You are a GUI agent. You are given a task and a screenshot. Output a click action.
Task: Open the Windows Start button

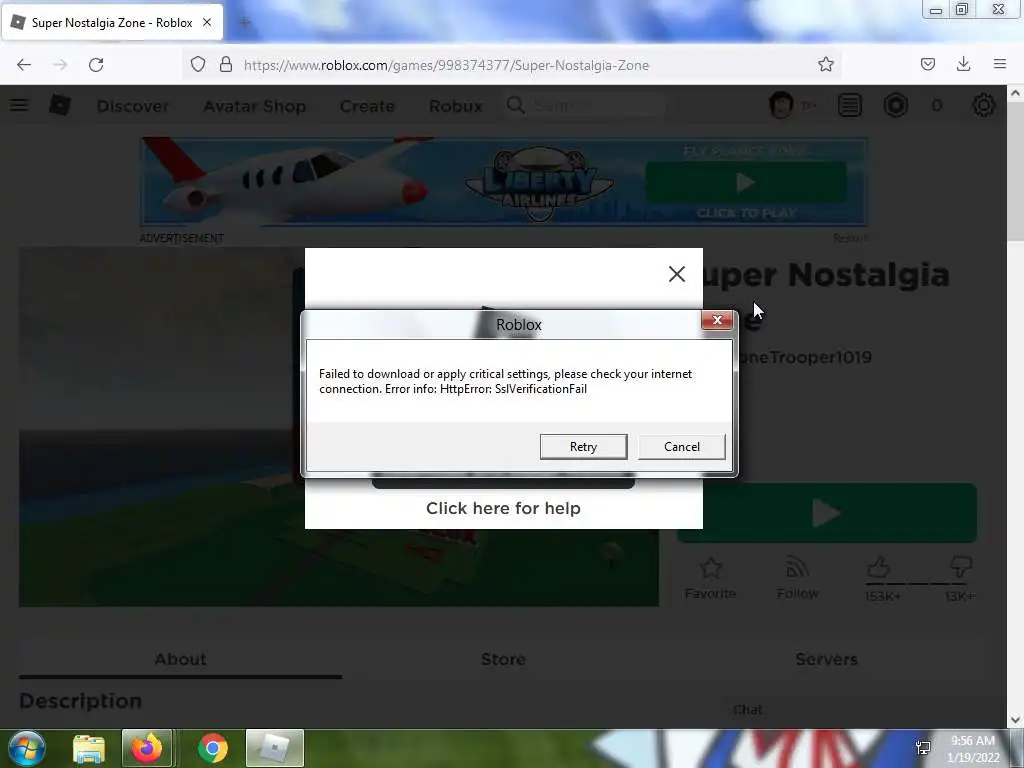26,748
